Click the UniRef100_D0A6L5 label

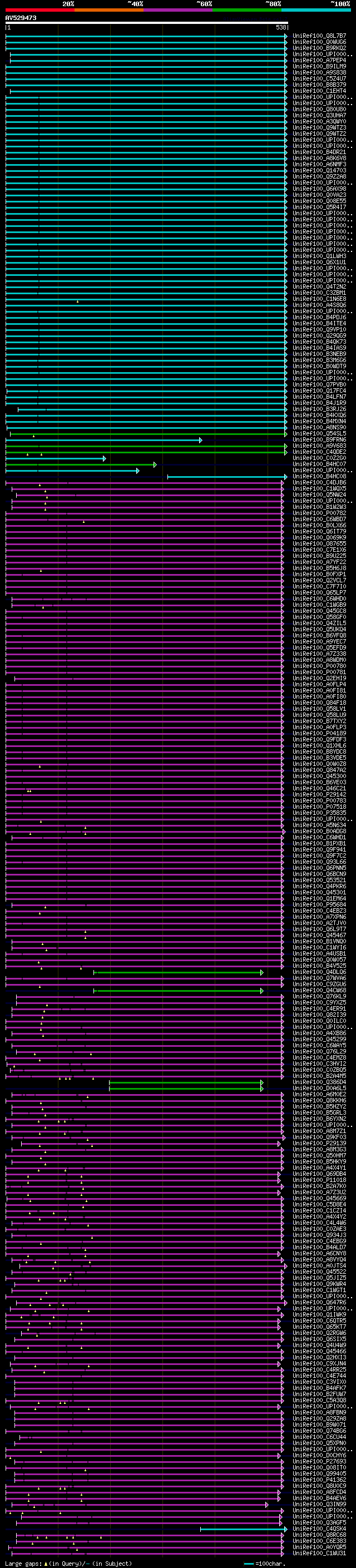[319, 1089]
